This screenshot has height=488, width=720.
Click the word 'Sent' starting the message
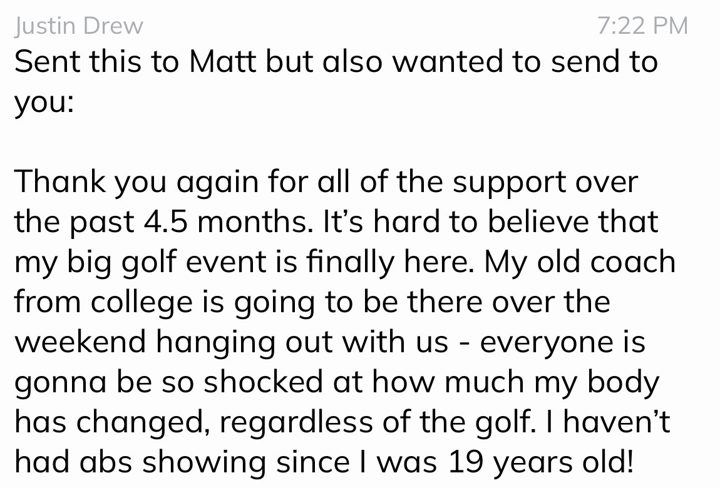pos(47,62)
